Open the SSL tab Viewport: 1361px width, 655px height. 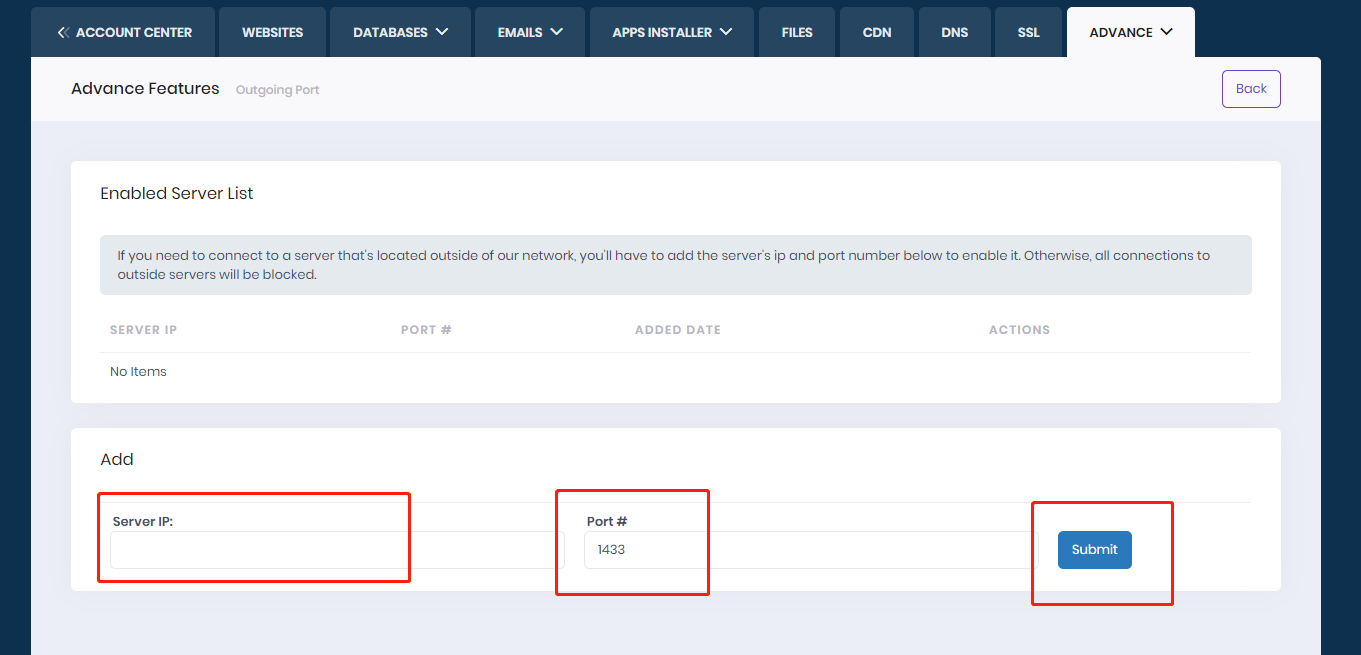1028,33
